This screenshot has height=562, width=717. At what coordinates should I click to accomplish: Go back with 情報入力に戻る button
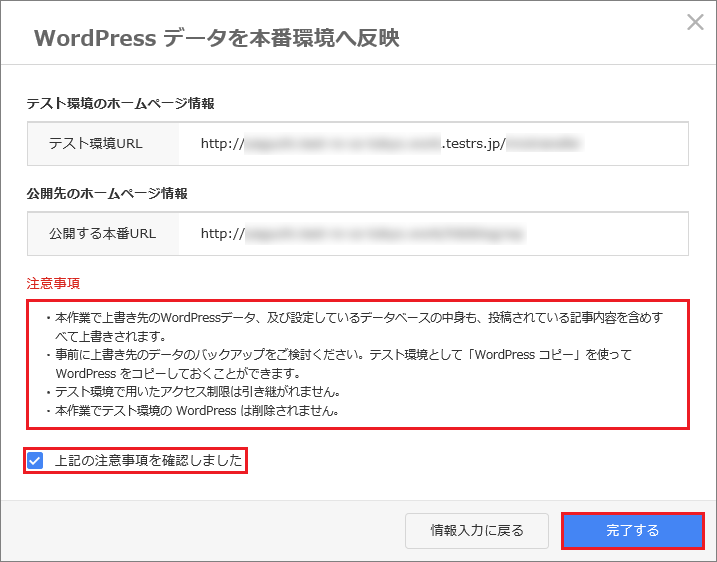(x=476, y=530)
